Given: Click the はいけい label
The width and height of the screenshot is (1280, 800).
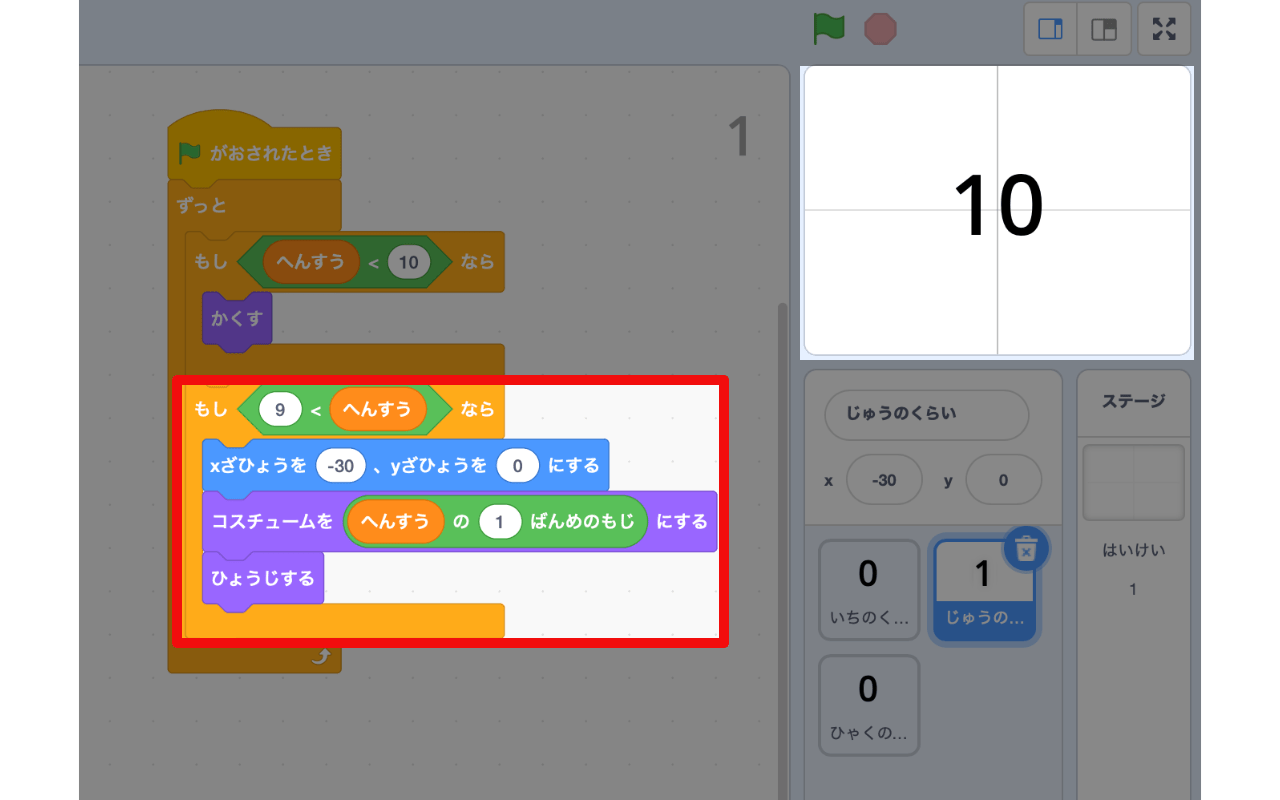Looking at the screenshot, I should point(1133,550).
